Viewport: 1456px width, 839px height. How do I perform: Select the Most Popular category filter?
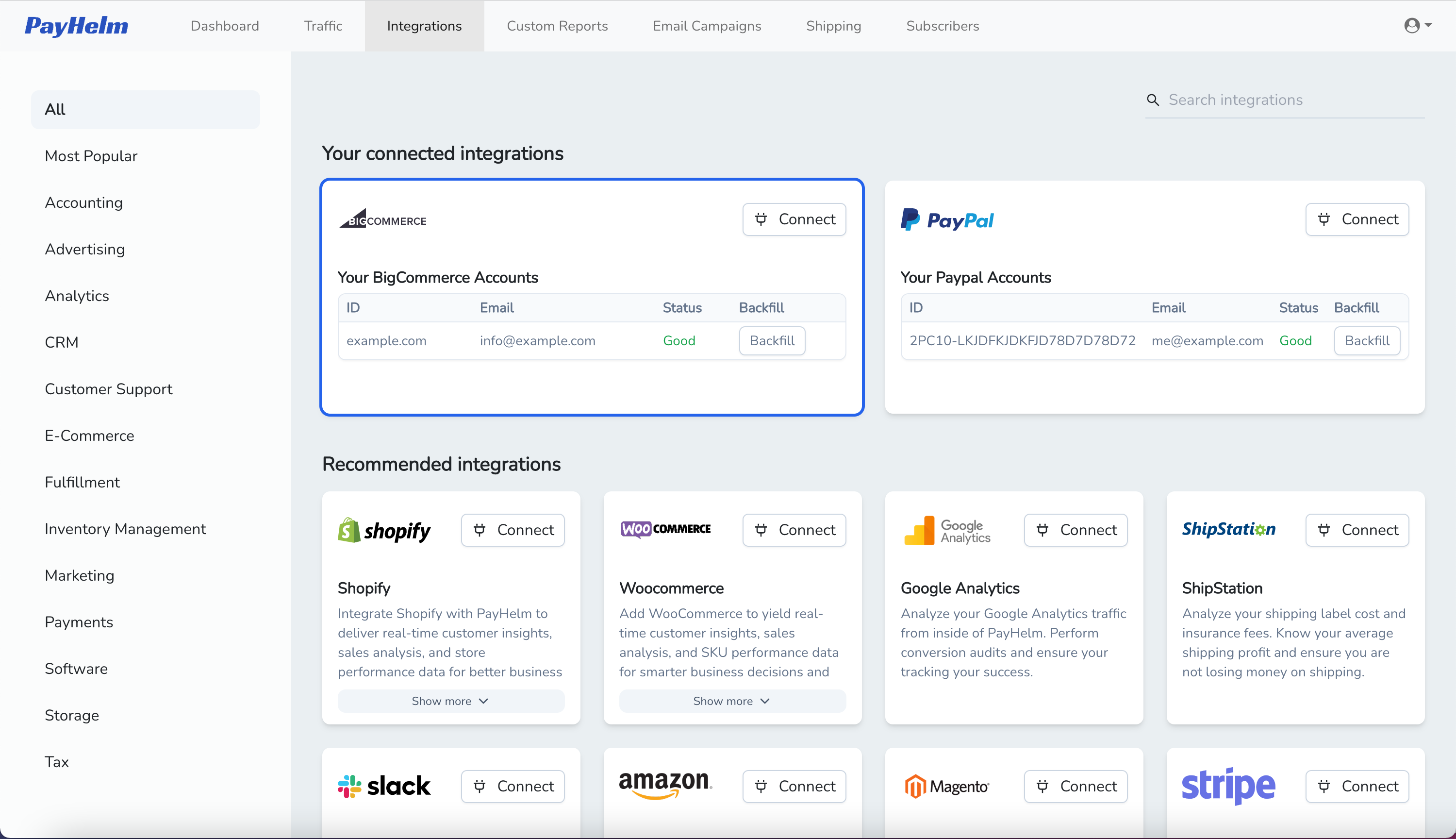tap(91, 155)
